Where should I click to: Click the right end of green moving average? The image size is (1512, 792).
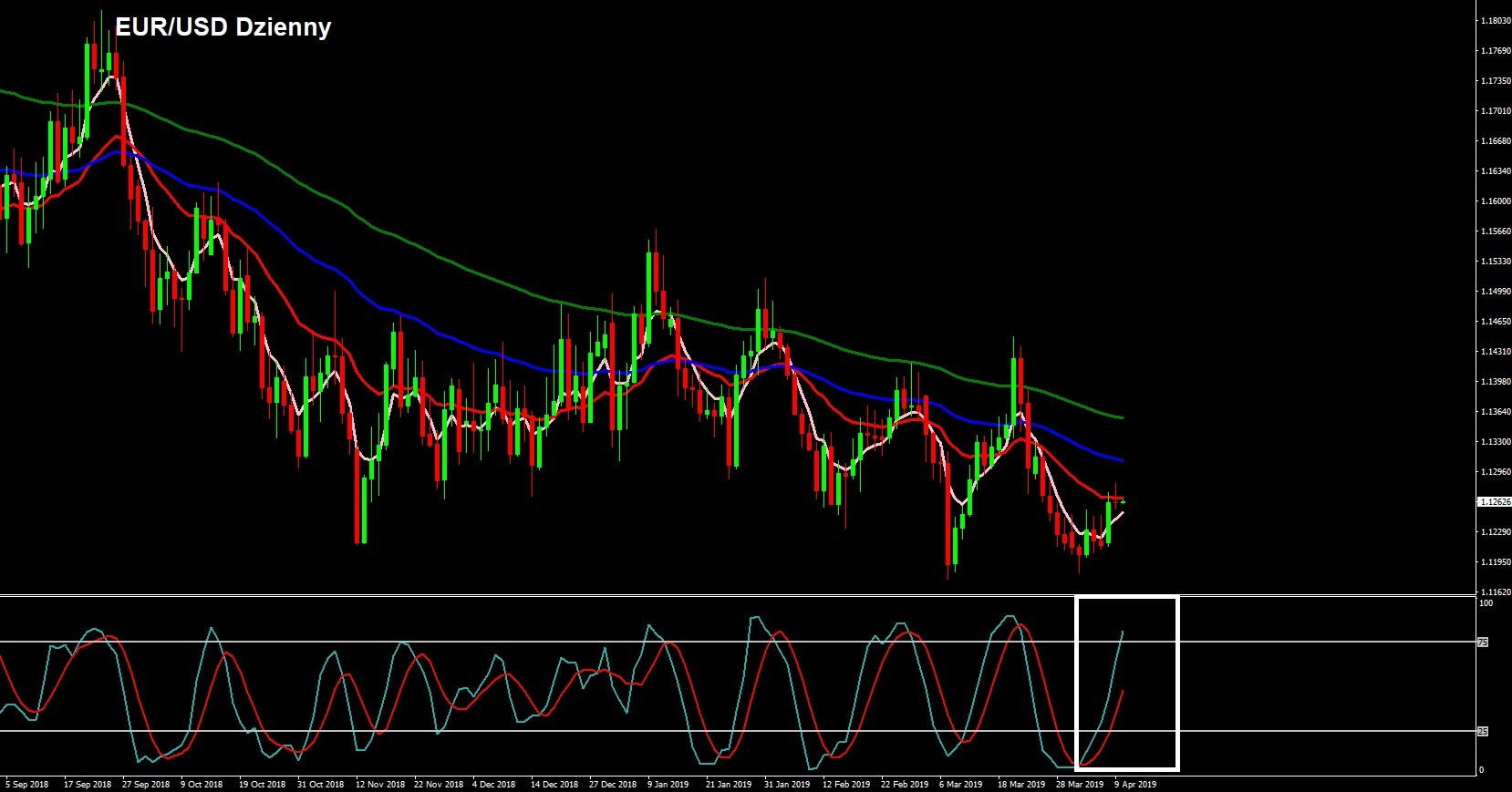tap(1122, 417)
